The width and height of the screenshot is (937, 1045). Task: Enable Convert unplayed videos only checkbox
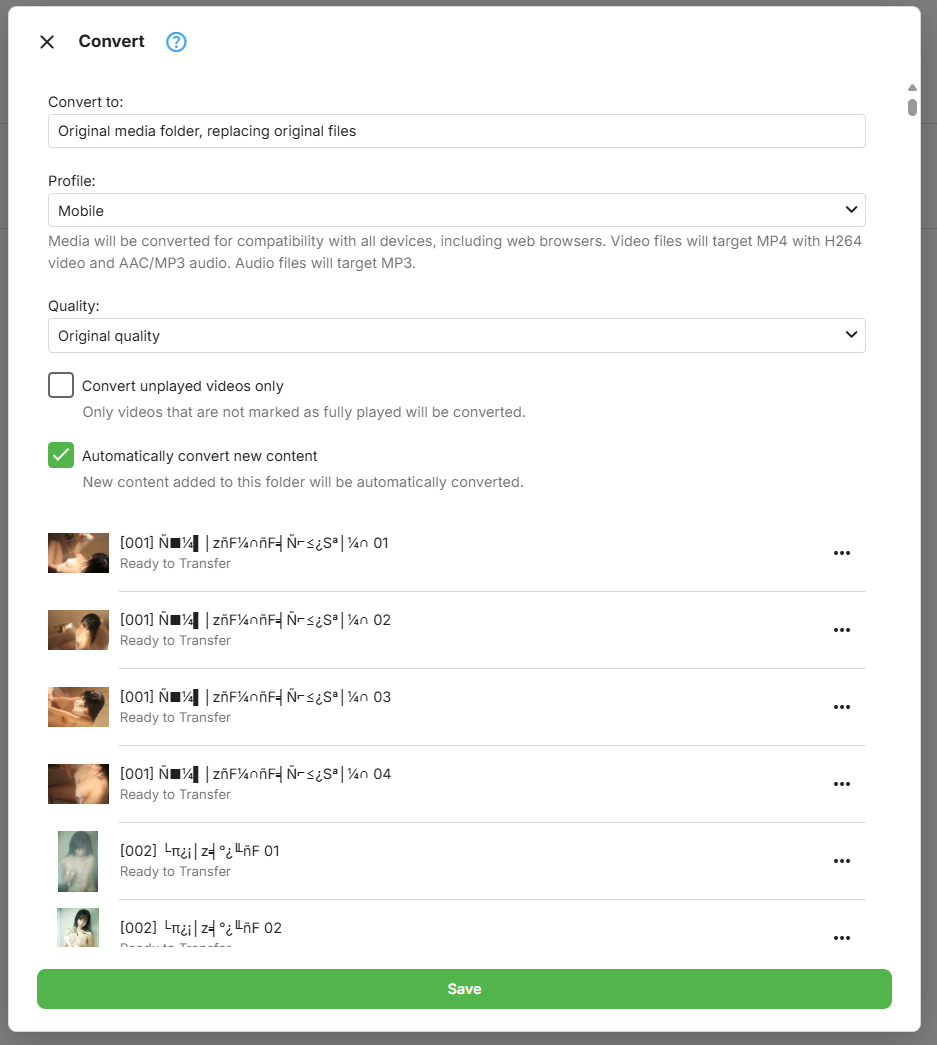tap(61, 385)
